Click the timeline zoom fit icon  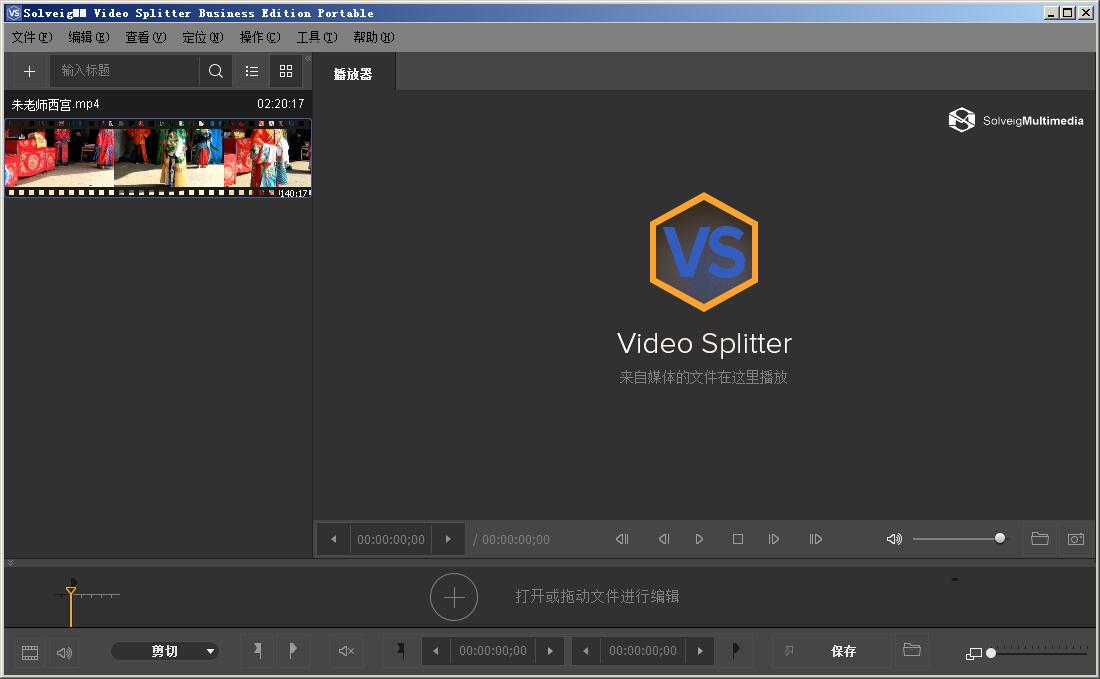tap(974, 654)
